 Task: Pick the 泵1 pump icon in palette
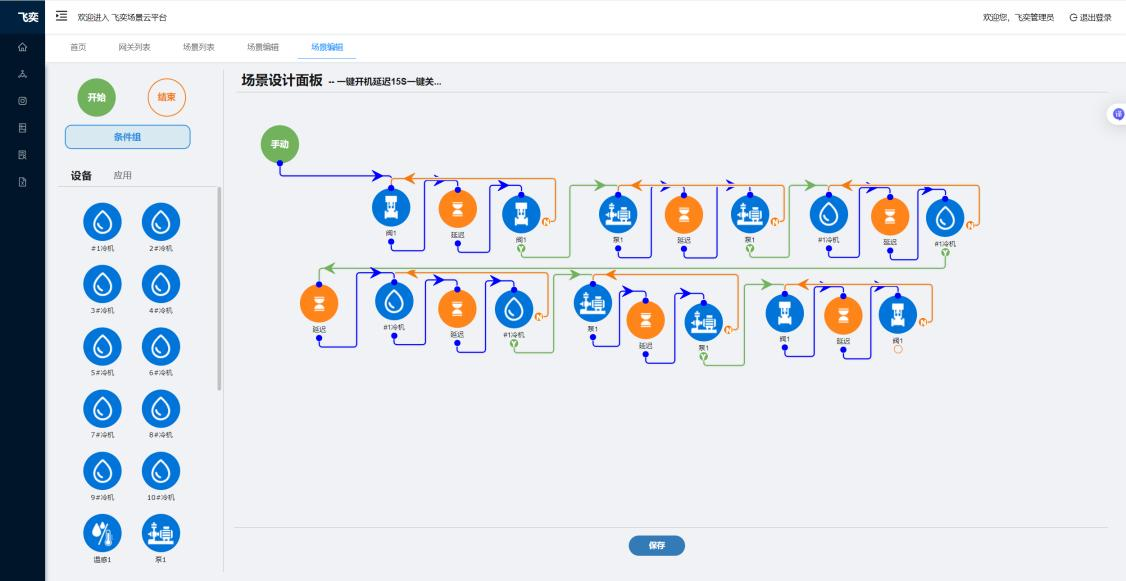point(160,533)
